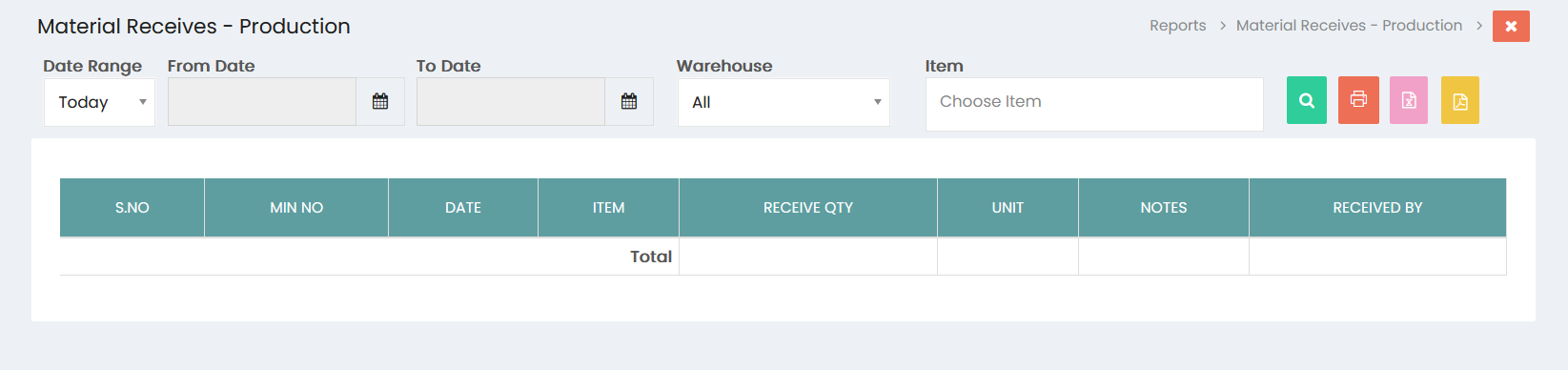Expand the Warehouse dropdown showing All
Screen dimensions: 1568x370
[x=784, y=102]
